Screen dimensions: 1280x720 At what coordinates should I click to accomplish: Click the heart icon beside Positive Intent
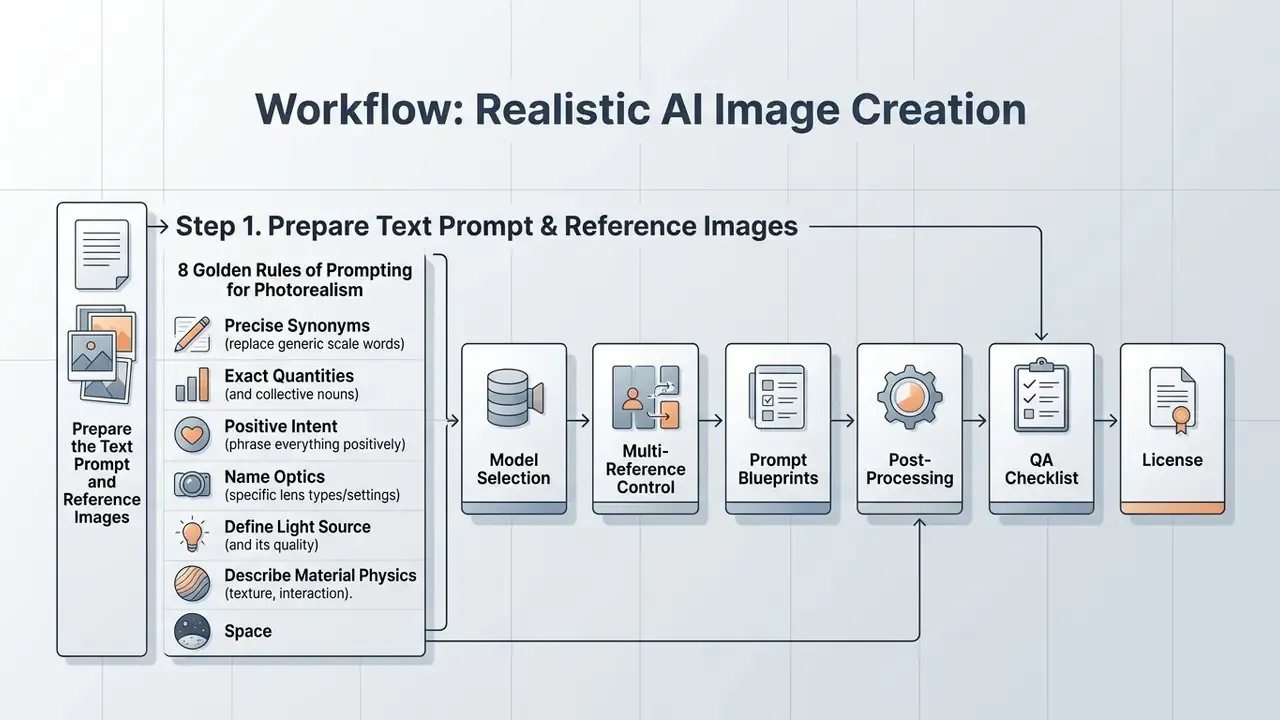pyautogui.click(x=192, y=434)
